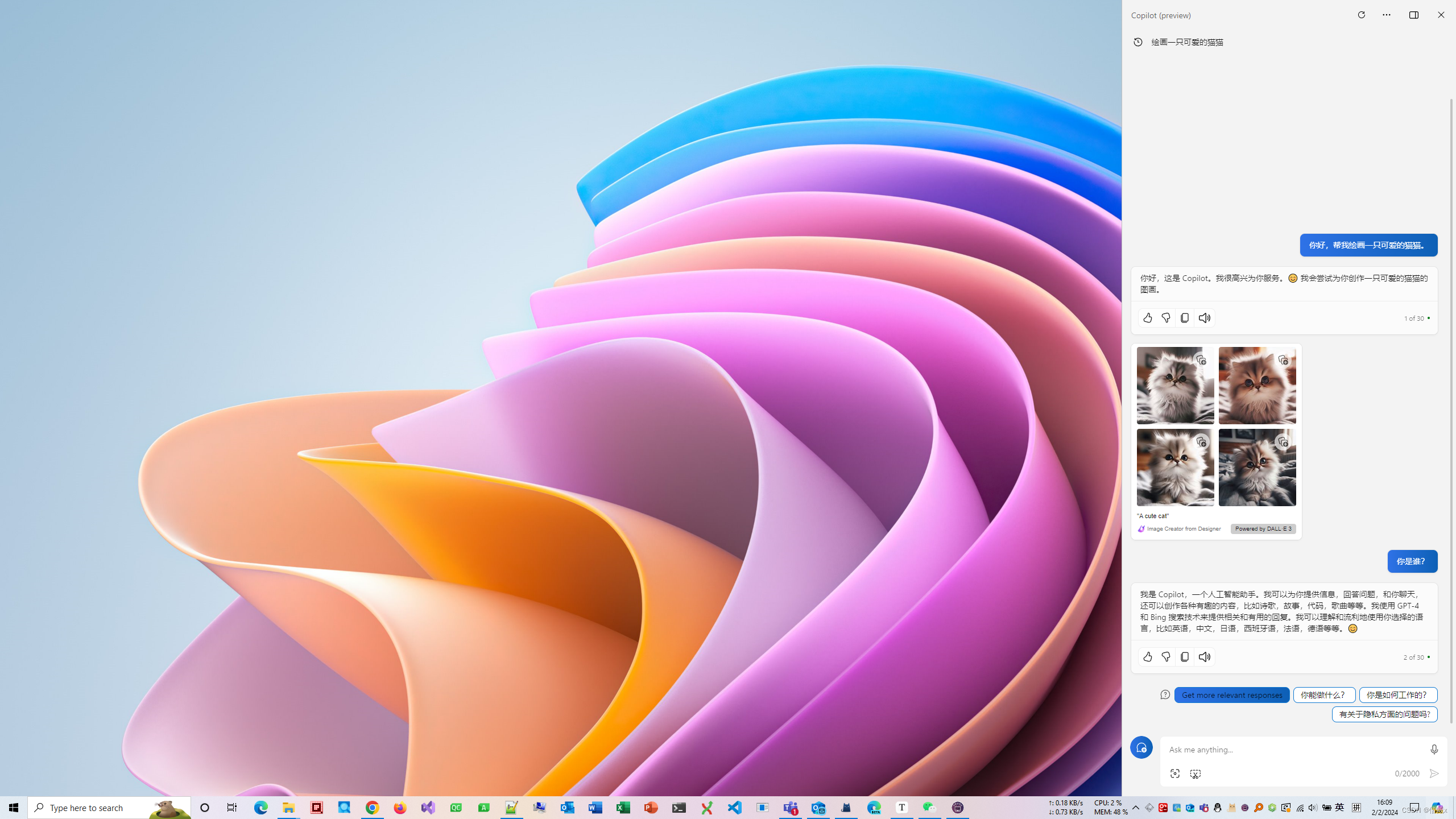Click the image generation icon on top-right cat photo
This screenshot has height=819, width=1456.
click(x=1284, y=360)
